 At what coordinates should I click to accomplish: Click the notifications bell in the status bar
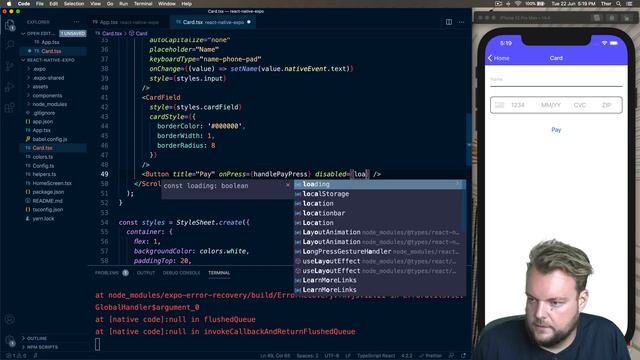click(x=464, y=356)
